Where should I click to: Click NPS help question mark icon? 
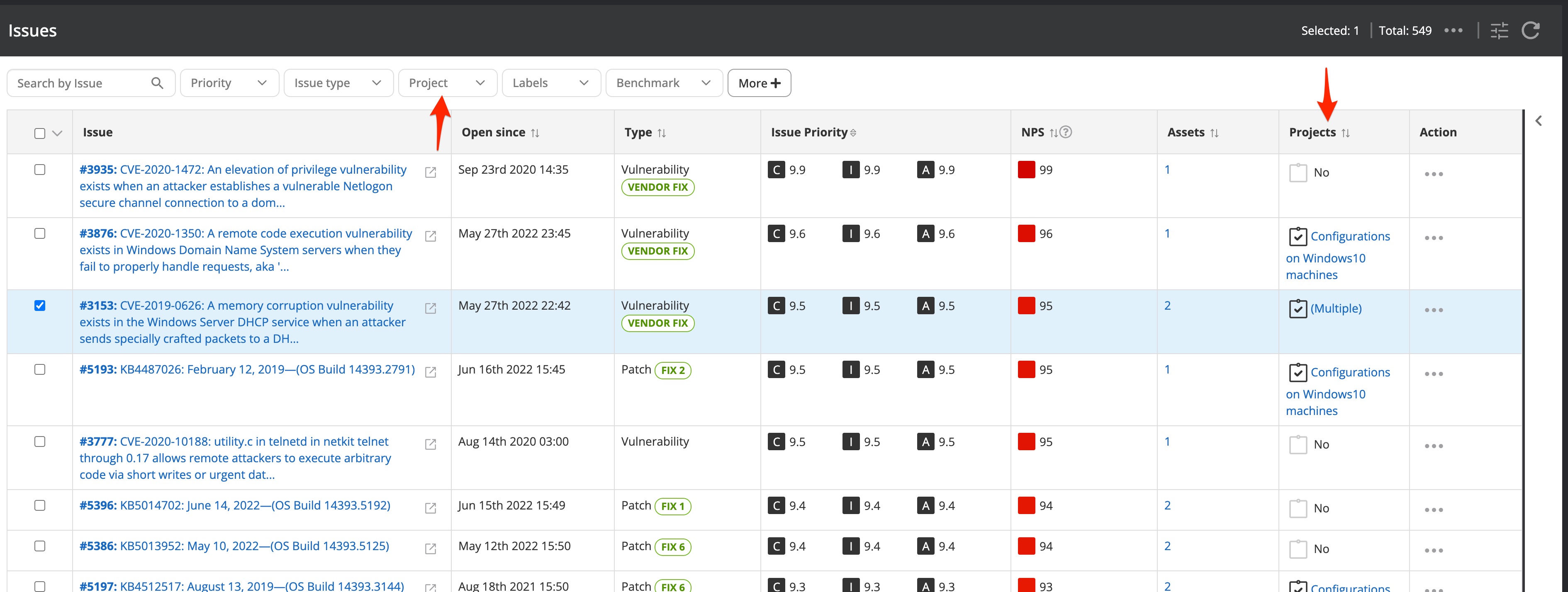tap(1066, 132)
